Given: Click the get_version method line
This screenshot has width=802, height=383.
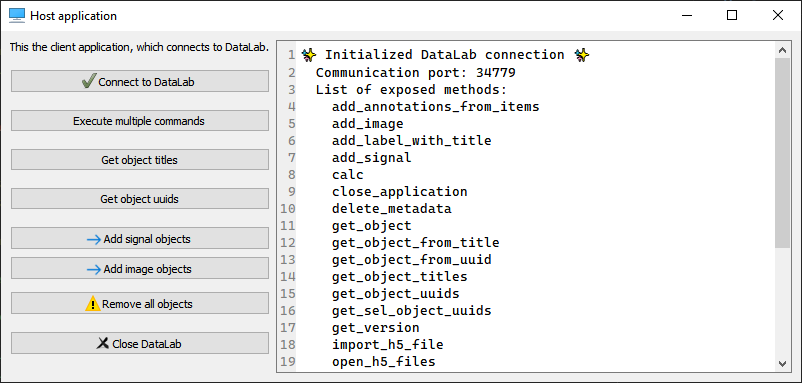Looking at the screenshot, I should coord(375,327).
